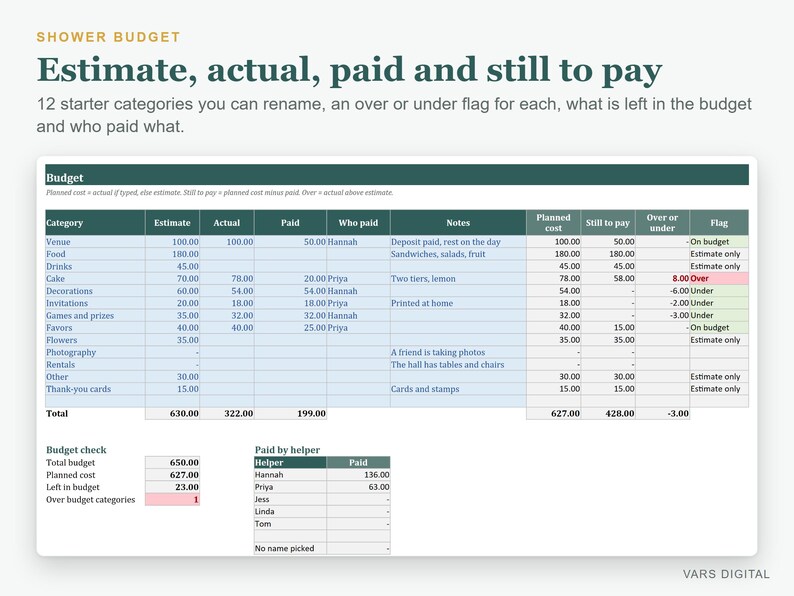Select the Actual column header
The width and height of the screenshot is (794, 596).
(227, 223)
